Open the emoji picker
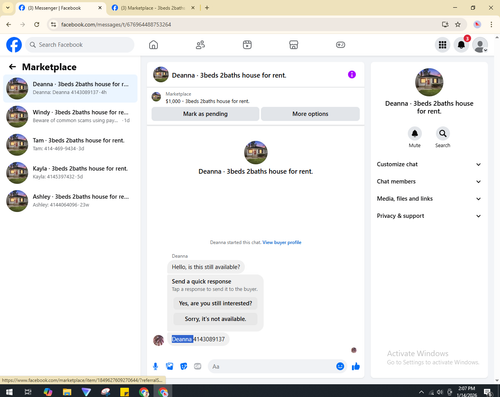Screen dimensions: 500x397 pyautogui.click(x=340, y=366)
